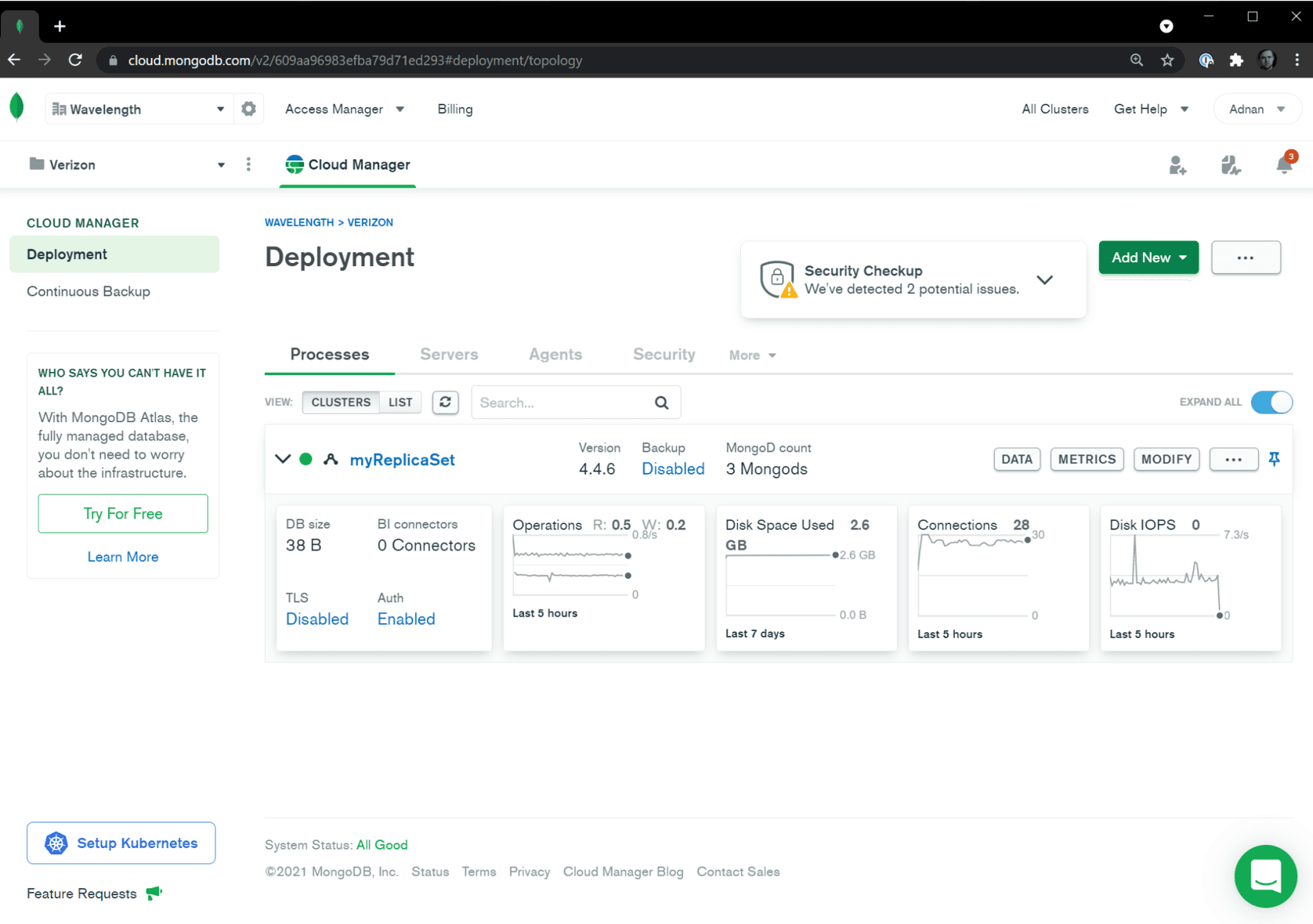Viewport: 1313px width, 924px height.
Task: Open the Connections chart card
Action: [997, 578]
